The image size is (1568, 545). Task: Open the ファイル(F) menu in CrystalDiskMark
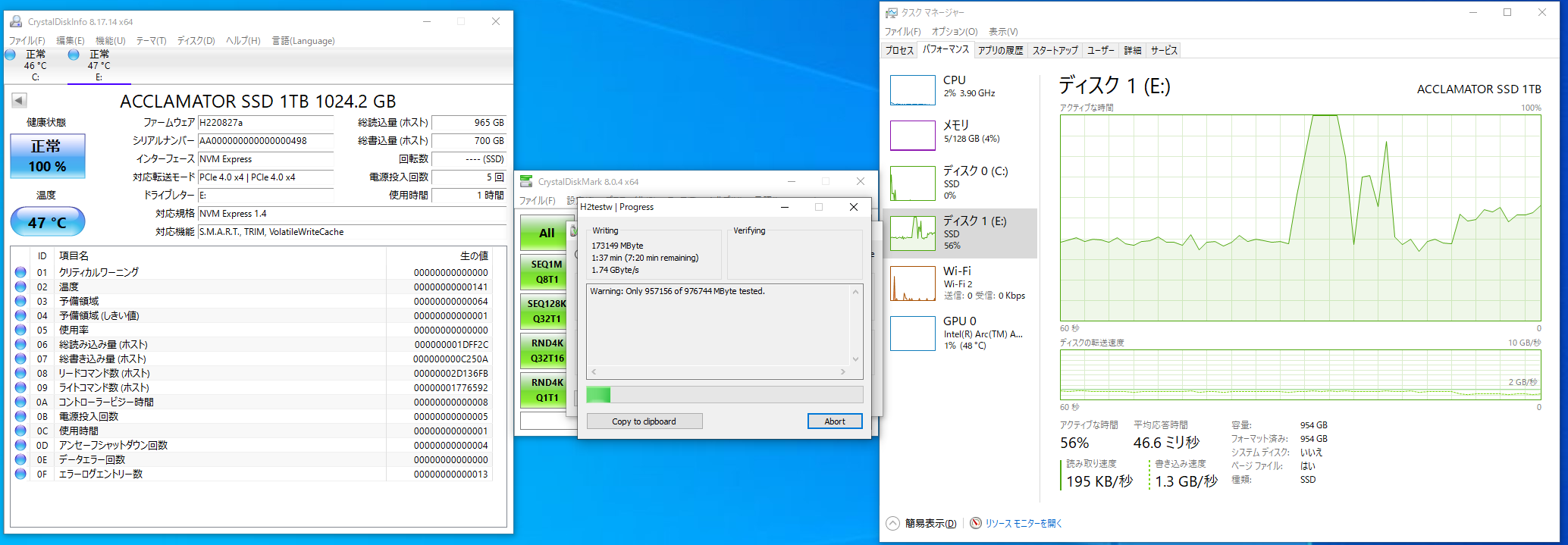[x=538, y=201]
